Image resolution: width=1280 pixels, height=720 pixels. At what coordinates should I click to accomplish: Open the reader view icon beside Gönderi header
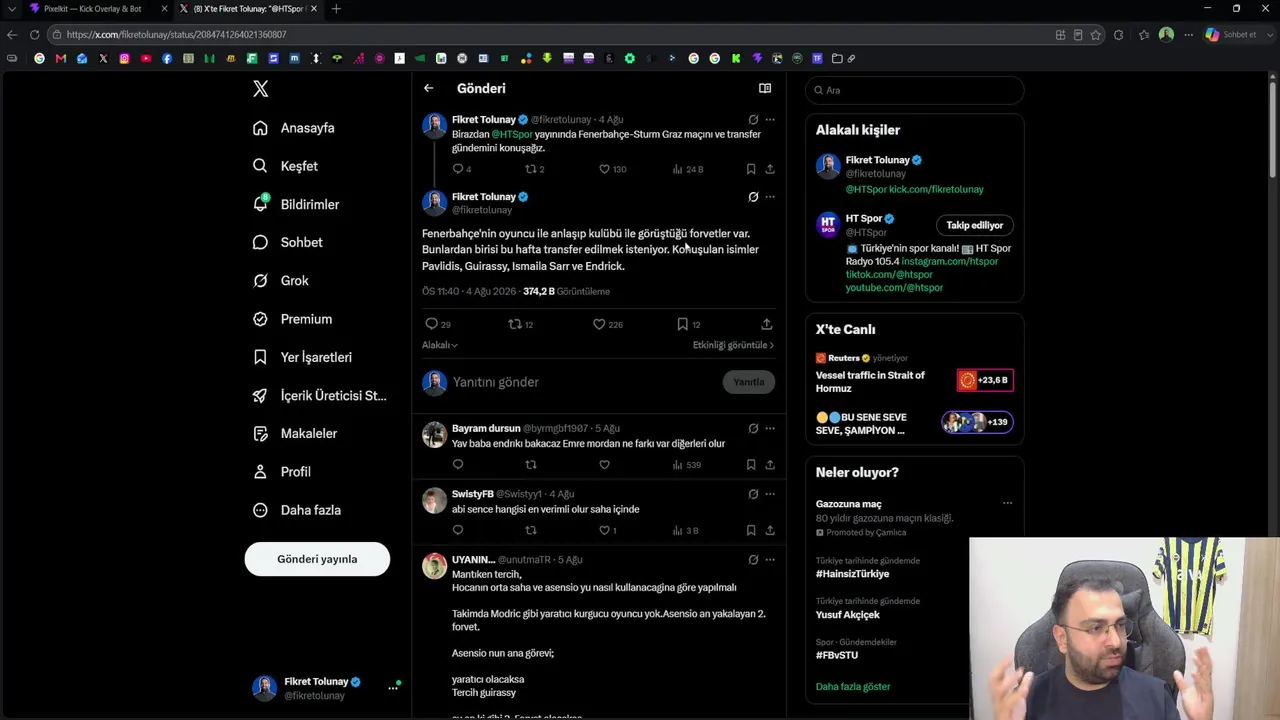(765, 88)
